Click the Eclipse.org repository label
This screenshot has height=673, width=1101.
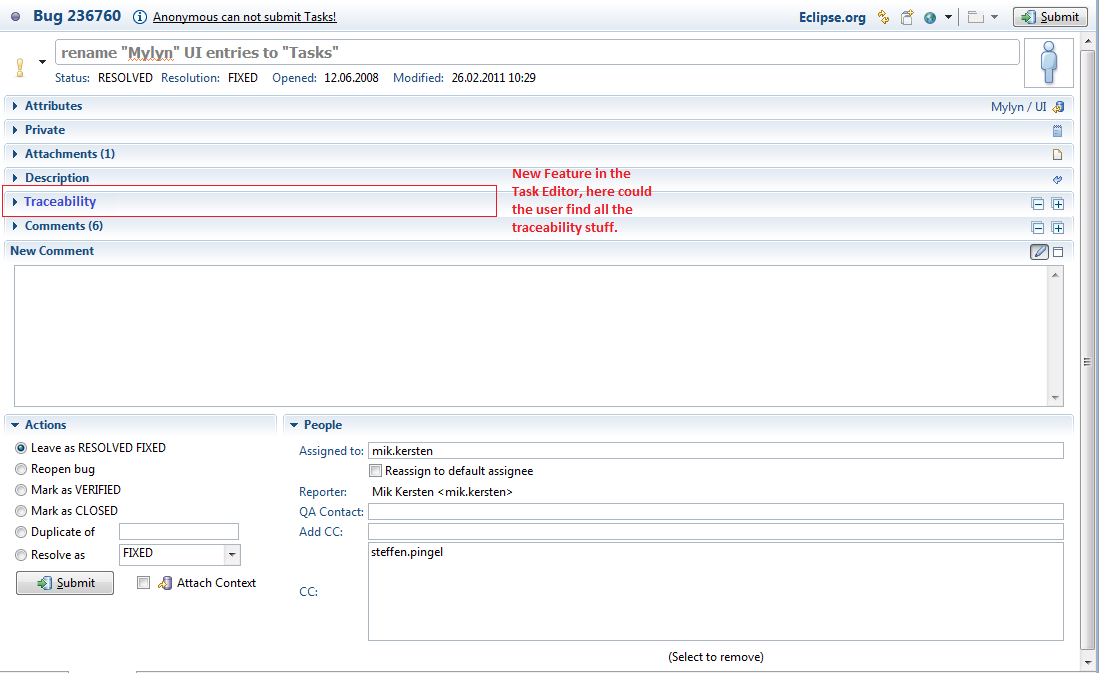(x=832, y=18)
